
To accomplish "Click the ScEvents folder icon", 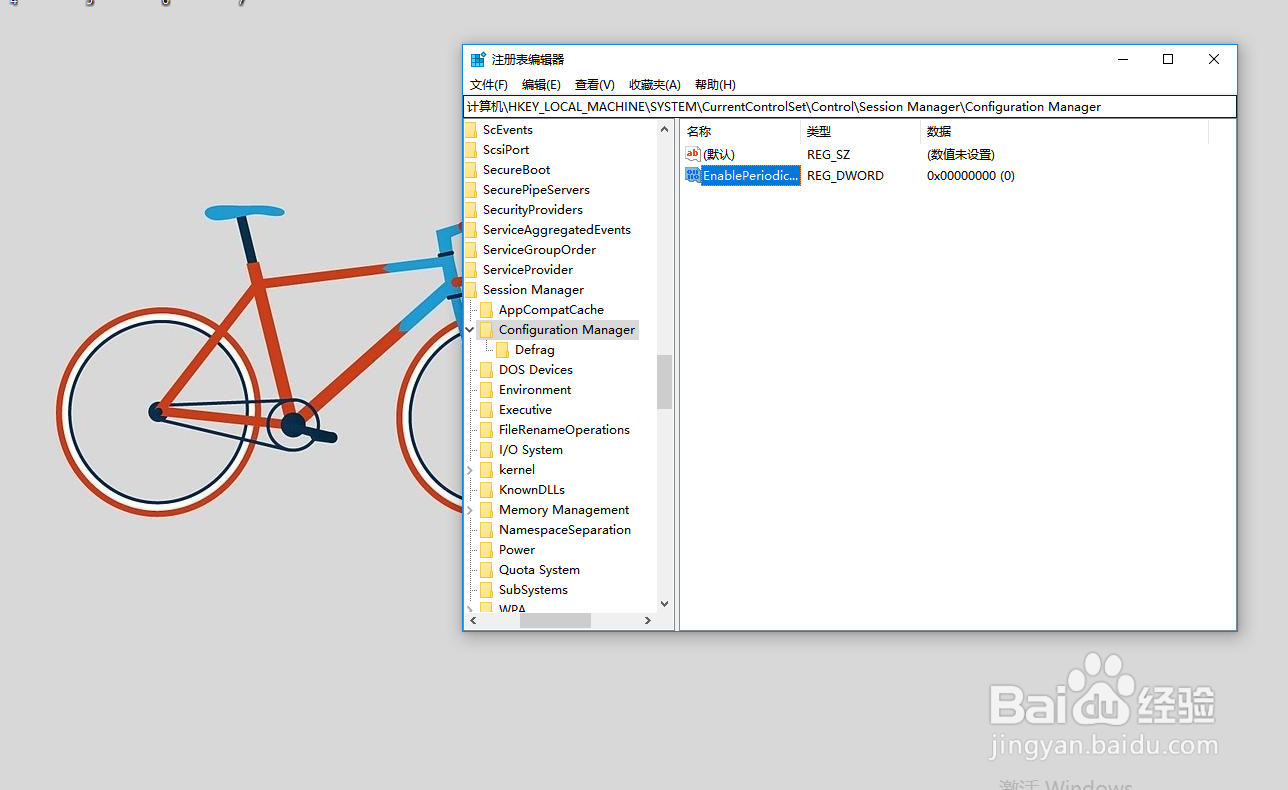I will click(x=471, y=130).
